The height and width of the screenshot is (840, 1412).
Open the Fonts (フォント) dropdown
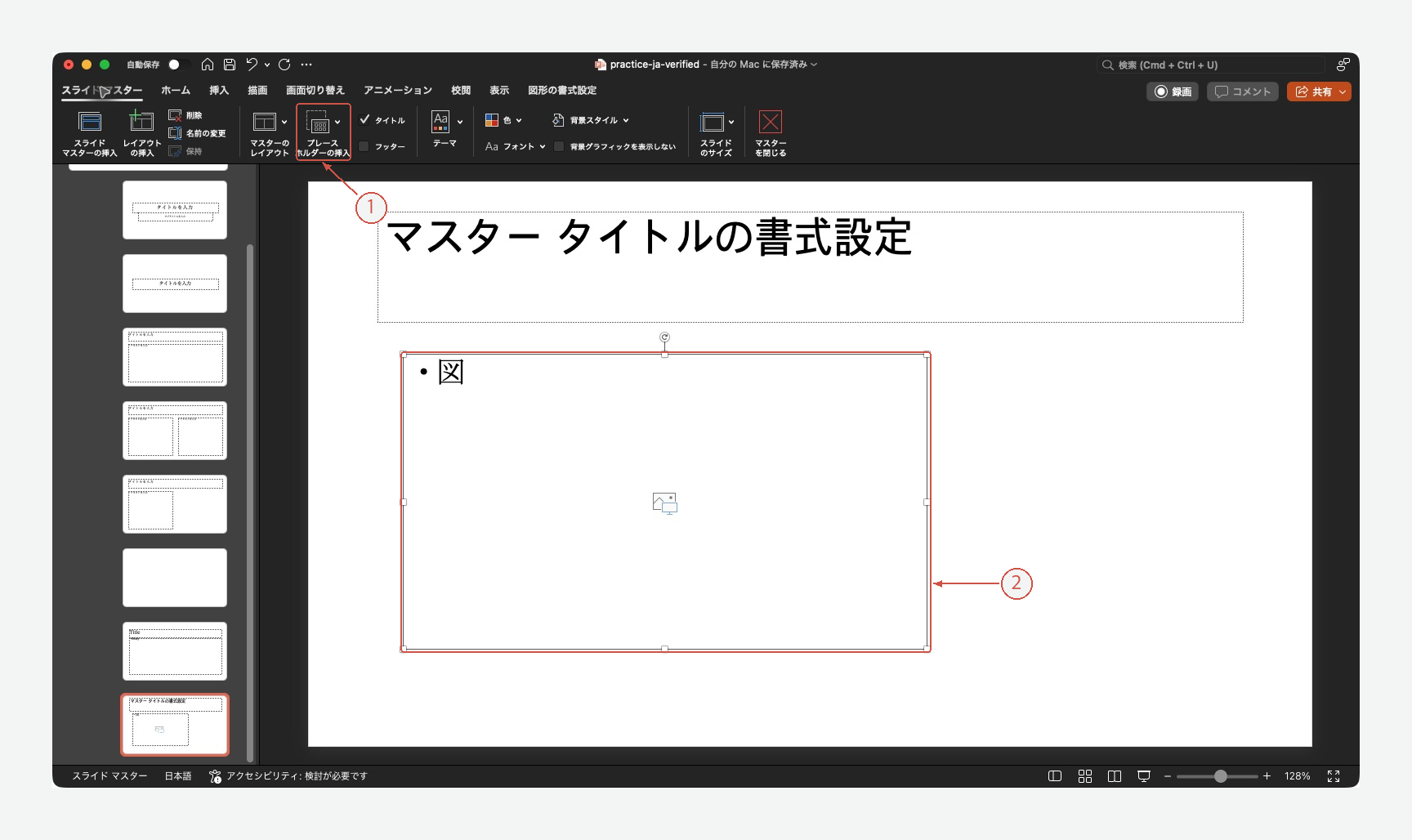pos(515,146)
